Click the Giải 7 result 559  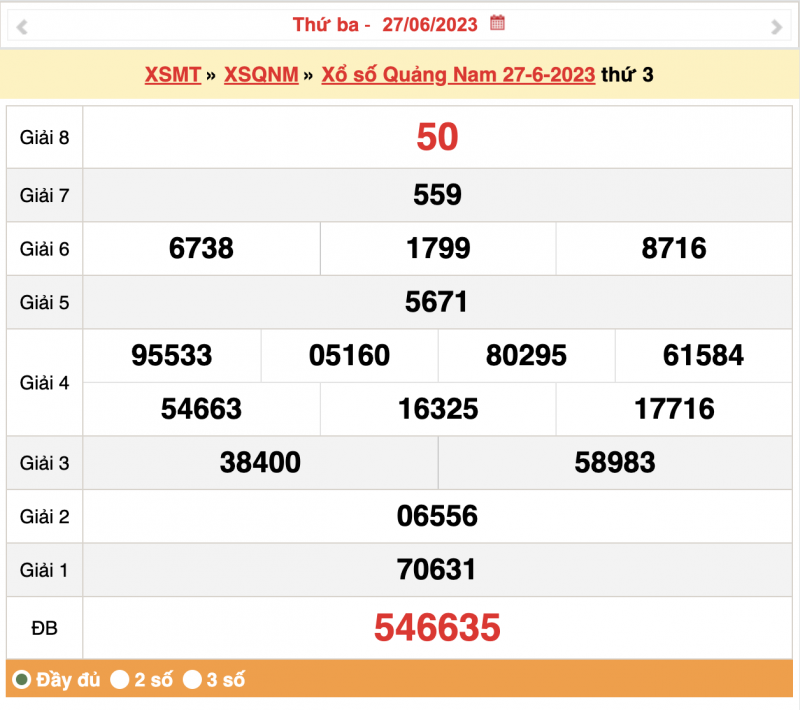coord(437,194)
